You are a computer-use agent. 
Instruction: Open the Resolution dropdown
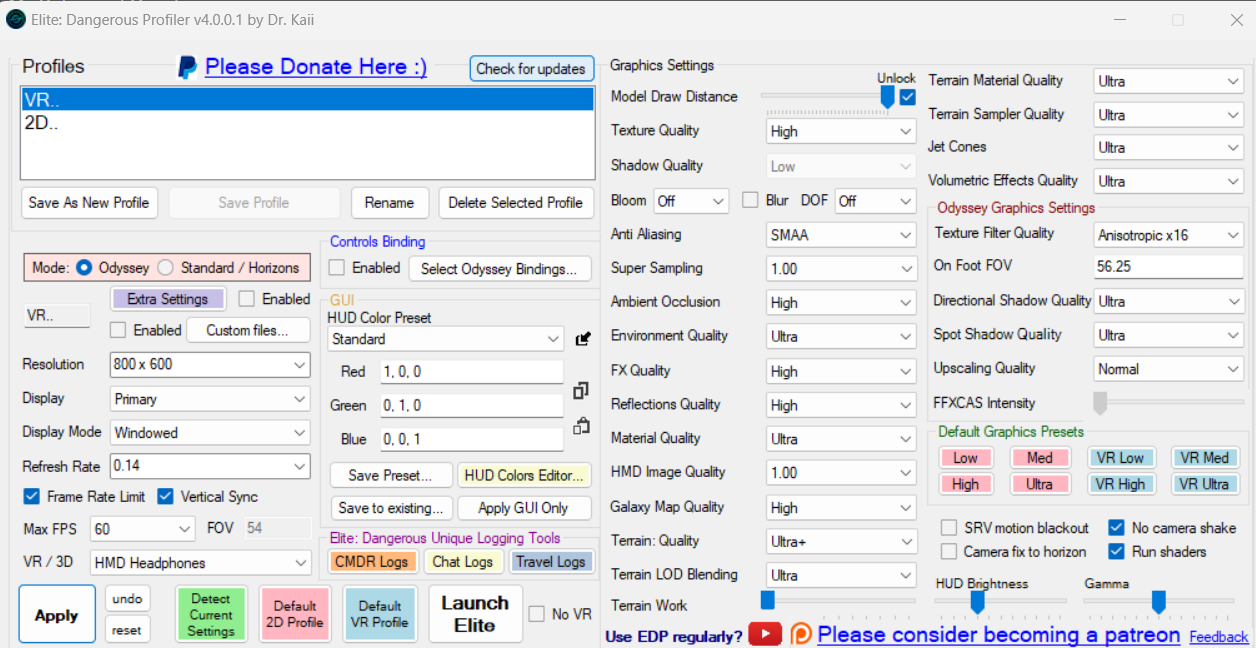pyautogui.click(x=210, y=365)
